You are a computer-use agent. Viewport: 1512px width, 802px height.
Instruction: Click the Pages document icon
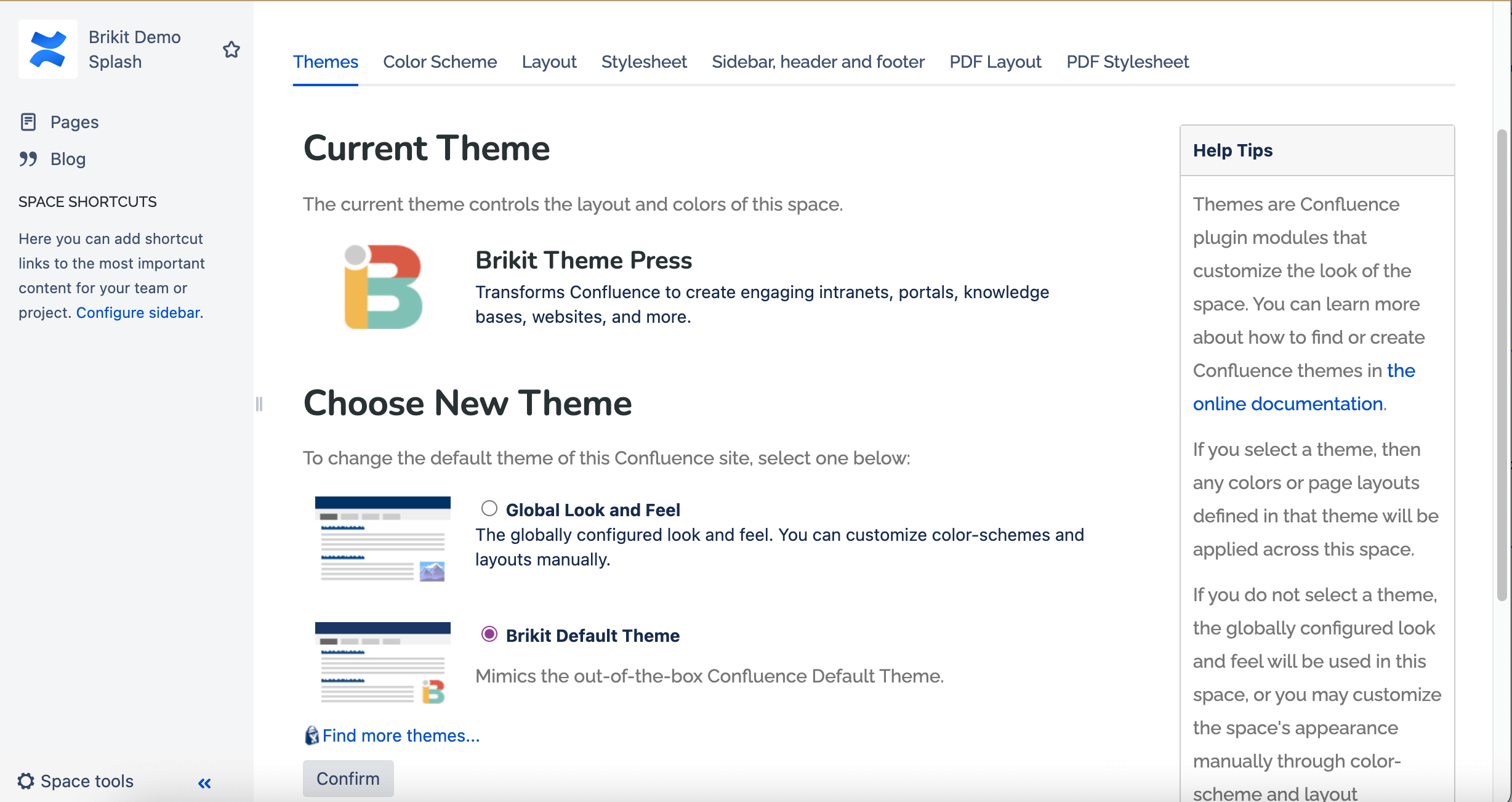28,122
